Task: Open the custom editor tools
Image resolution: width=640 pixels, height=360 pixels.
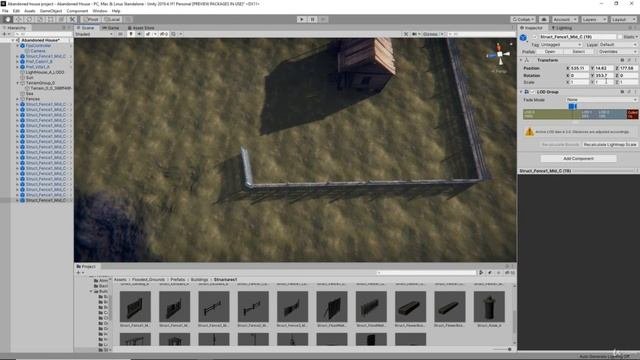Action: [72, 19]
